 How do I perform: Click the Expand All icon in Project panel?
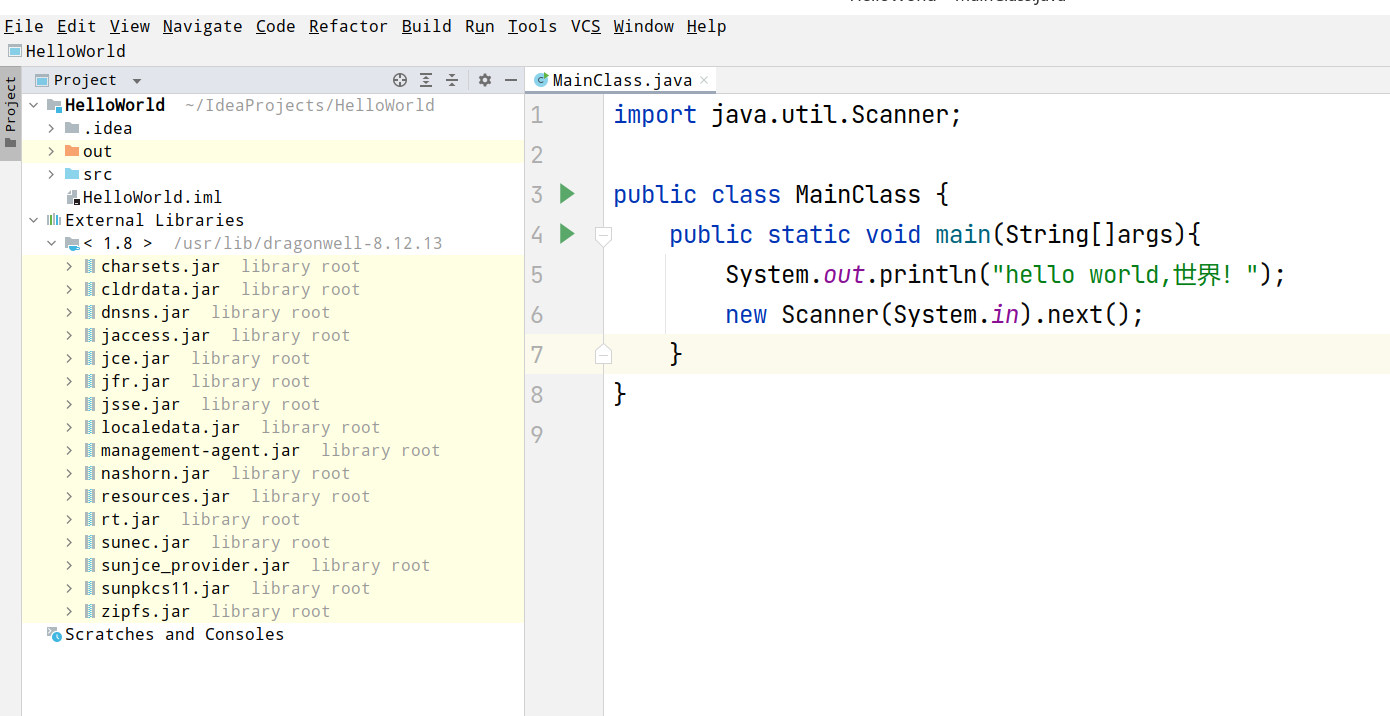(426, 80)
